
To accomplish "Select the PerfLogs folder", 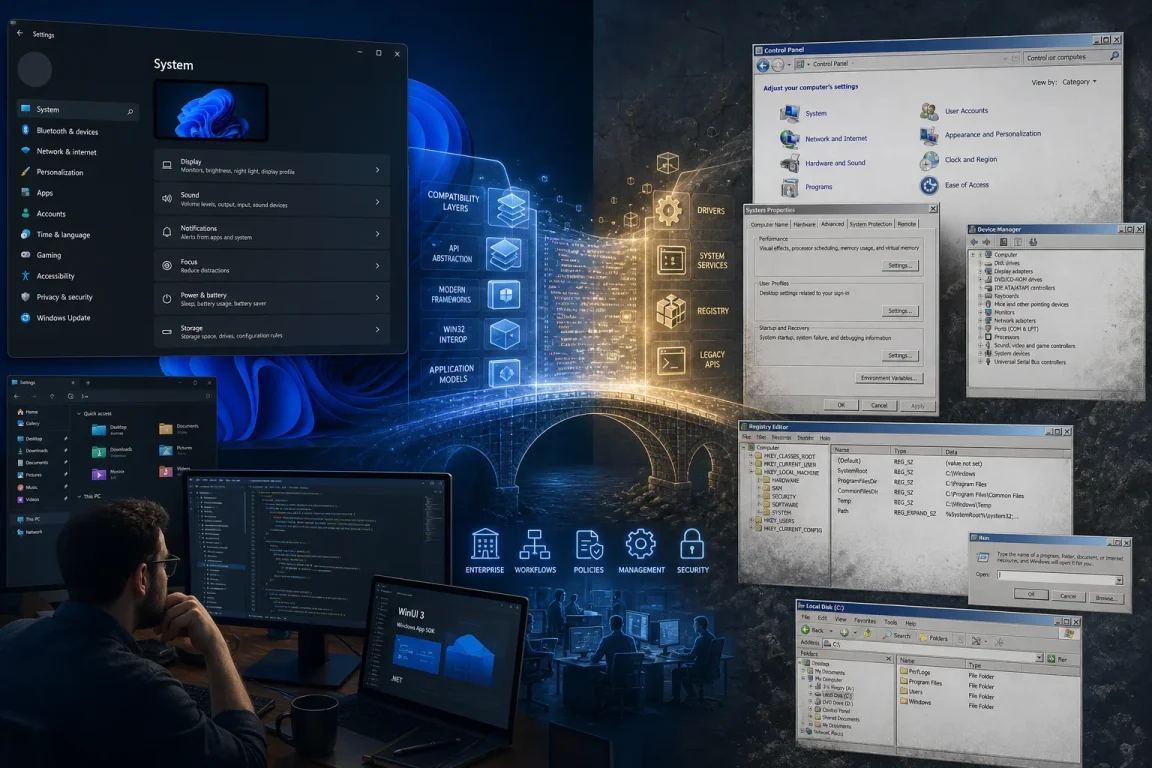I will [915, 672].
